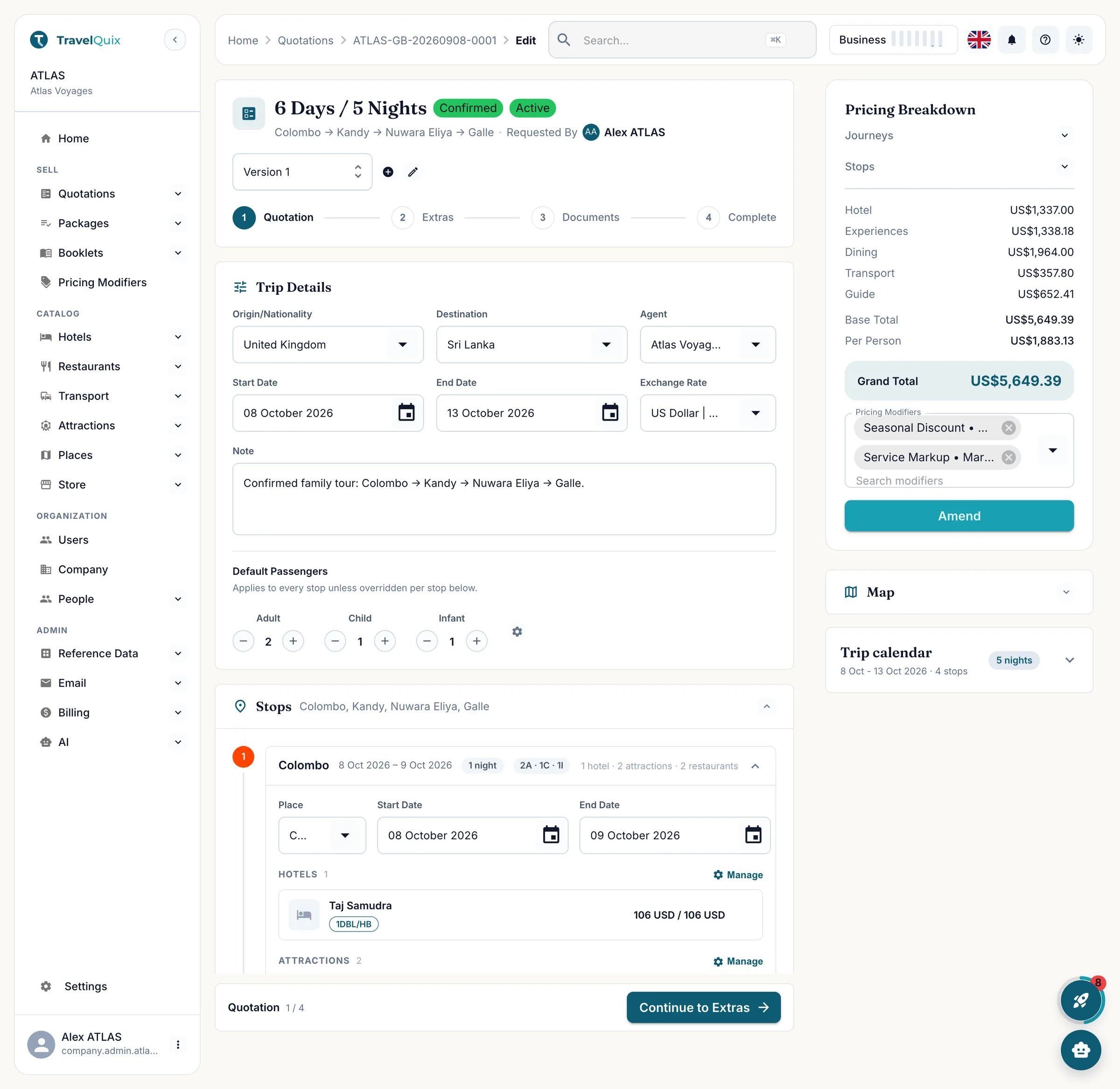Manage Colombo hotels
This screenshot has height=1089, width=1120.
tap(738, 875)
